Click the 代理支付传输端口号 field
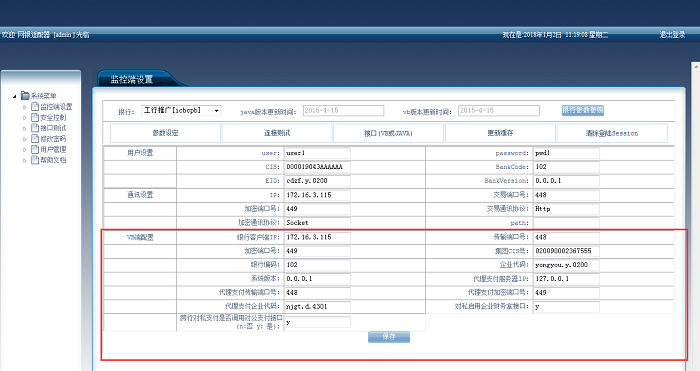Image resolution: width=700 pixels, height=371 pixels. (317, 293)
